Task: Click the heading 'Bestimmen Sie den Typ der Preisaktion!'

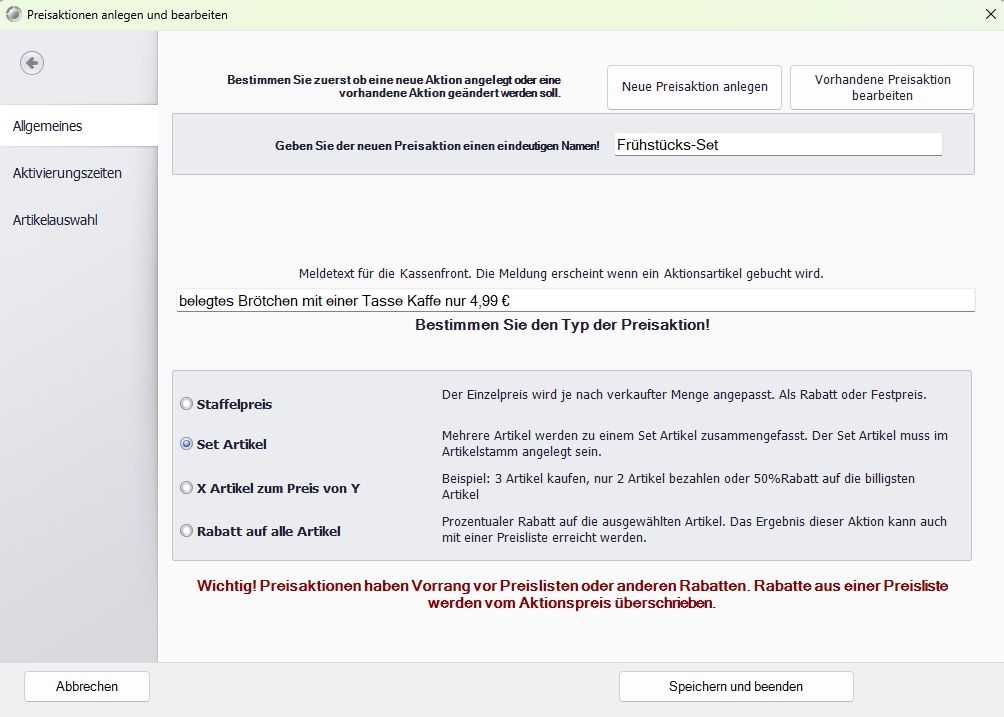Action: 562,326
